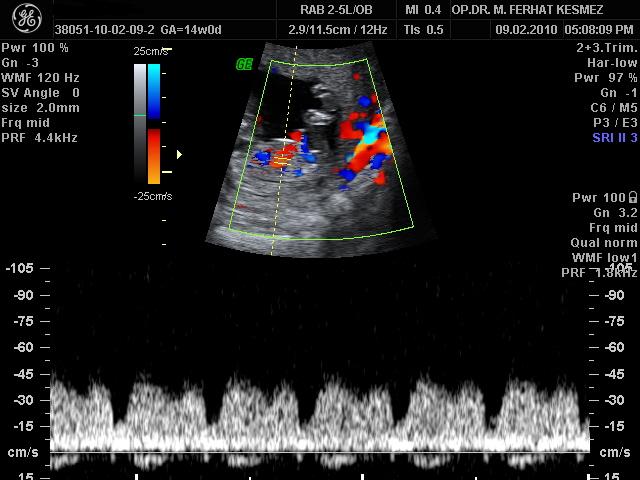Click the spectral Doppler baseline
This screenshot has height=480, width=640.
(320, 453)
